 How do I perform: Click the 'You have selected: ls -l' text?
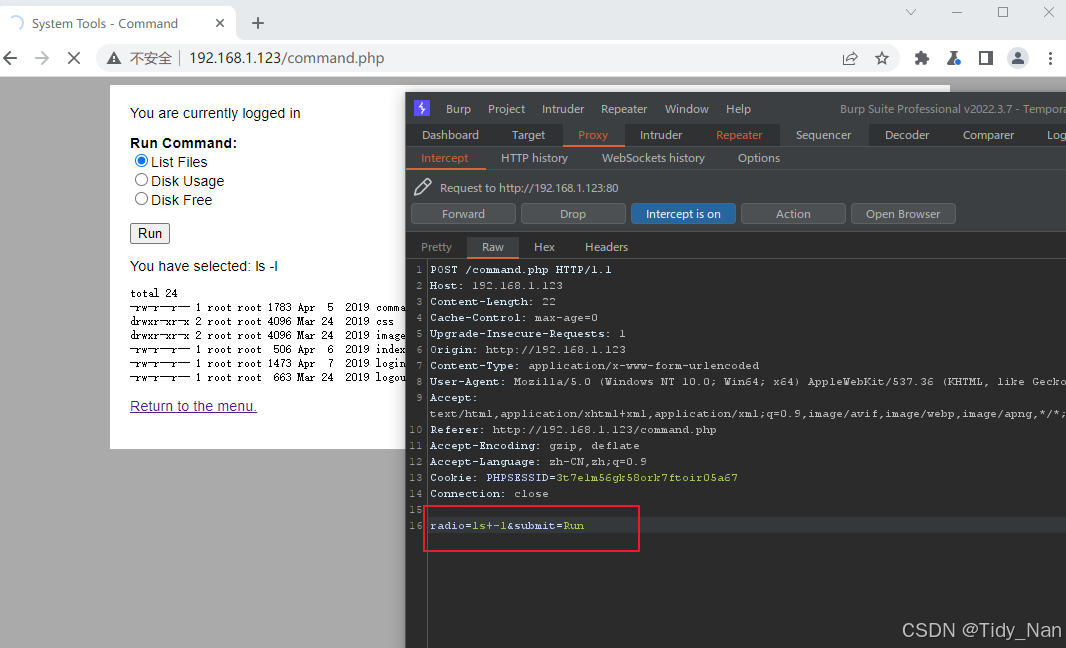point(204,266)
